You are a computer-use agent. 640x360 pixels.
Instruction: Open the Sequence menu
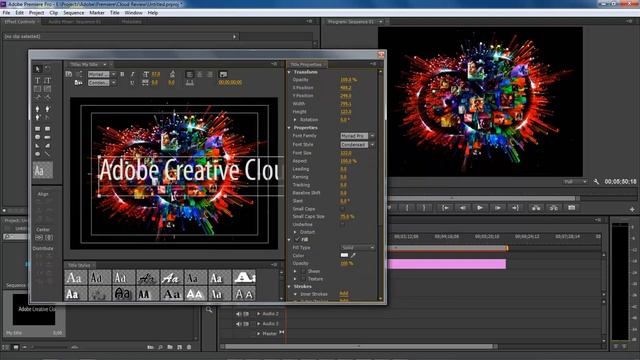(73, 13)
